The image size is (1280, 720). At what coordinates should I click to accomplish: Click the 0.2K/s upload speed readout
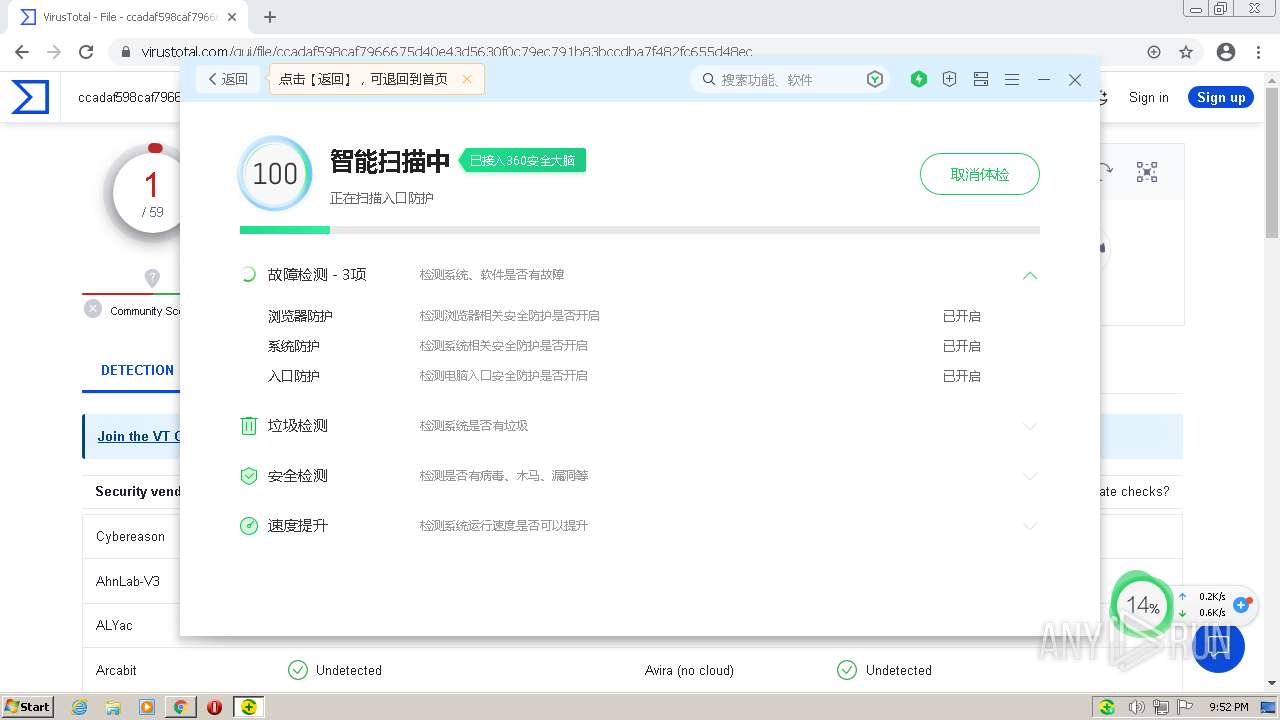[1211, 596]
